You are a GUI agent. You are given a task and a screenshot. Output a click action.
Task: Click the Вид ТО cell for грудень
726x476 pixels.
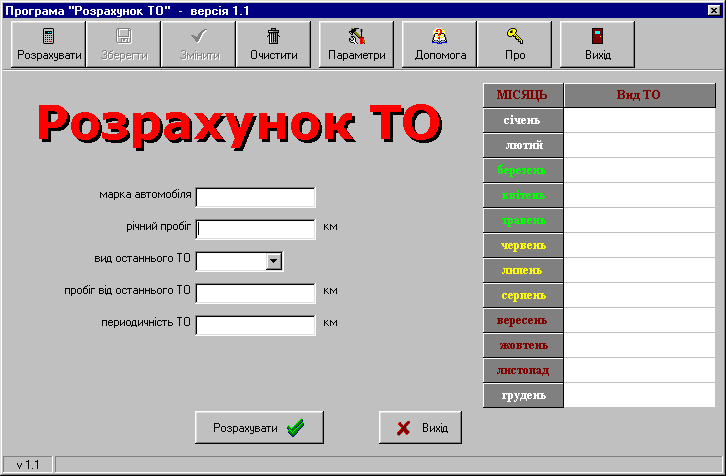point(640,395)
